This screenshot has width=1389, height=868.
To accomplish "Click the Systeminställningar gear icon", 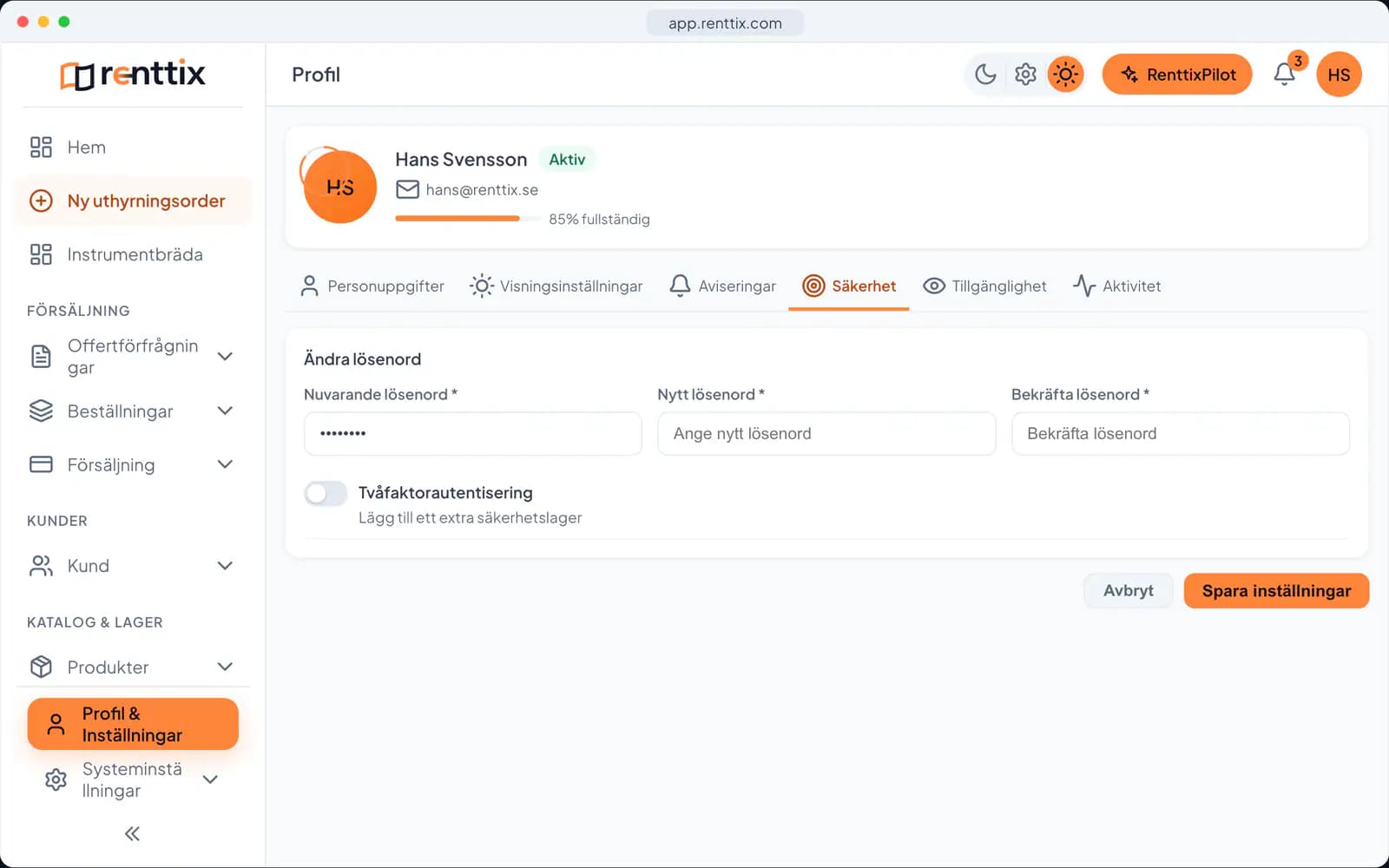I will [x=56, y=779].
